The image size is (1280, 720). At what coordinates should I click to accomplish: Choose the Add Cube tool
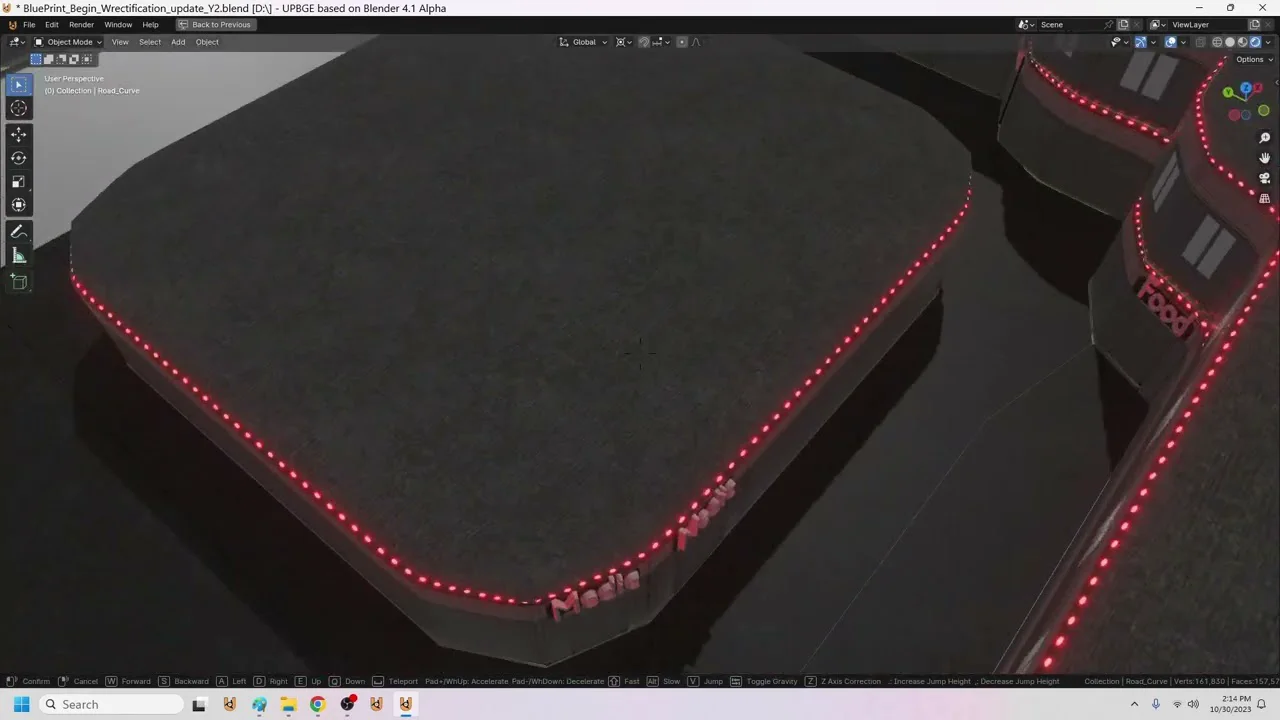pos(18,282)
